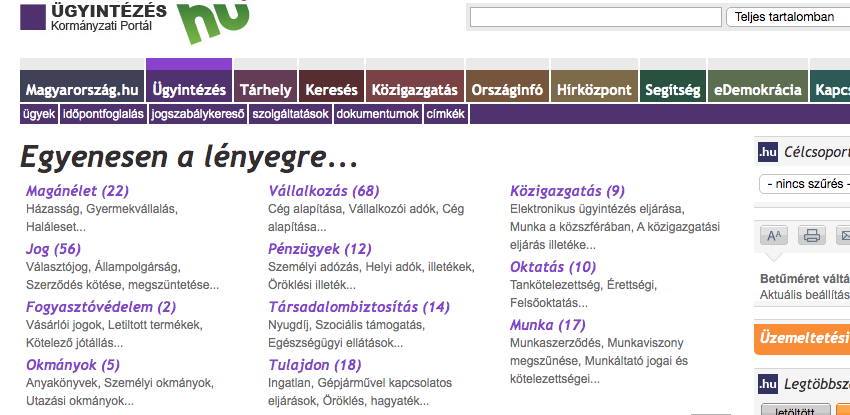This screenshot has width=850, height=415.
Task: Click the search input field
Action: (x=596, y=17)
